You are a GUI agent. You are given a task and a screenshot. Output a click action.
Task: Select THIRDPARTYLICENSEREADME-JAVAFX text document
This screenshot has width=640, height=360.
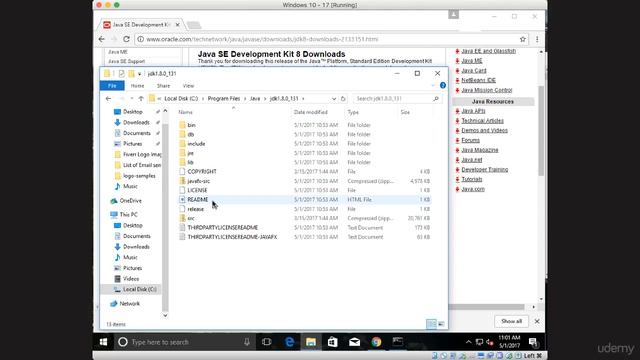(x=232, y=237)
